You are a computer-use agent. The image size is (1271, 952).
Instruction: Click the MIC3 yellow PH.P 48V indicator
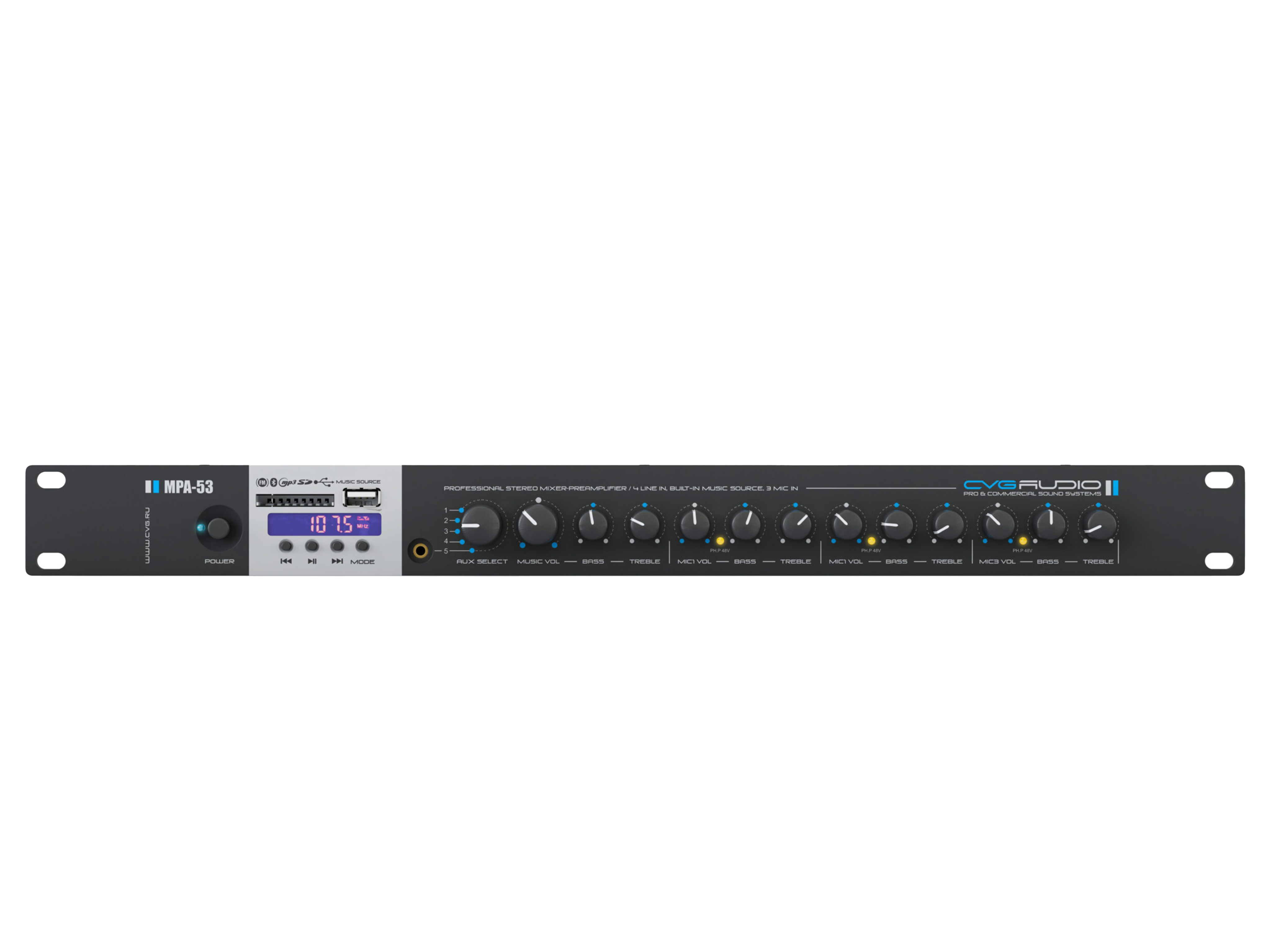click(1023, 541)
